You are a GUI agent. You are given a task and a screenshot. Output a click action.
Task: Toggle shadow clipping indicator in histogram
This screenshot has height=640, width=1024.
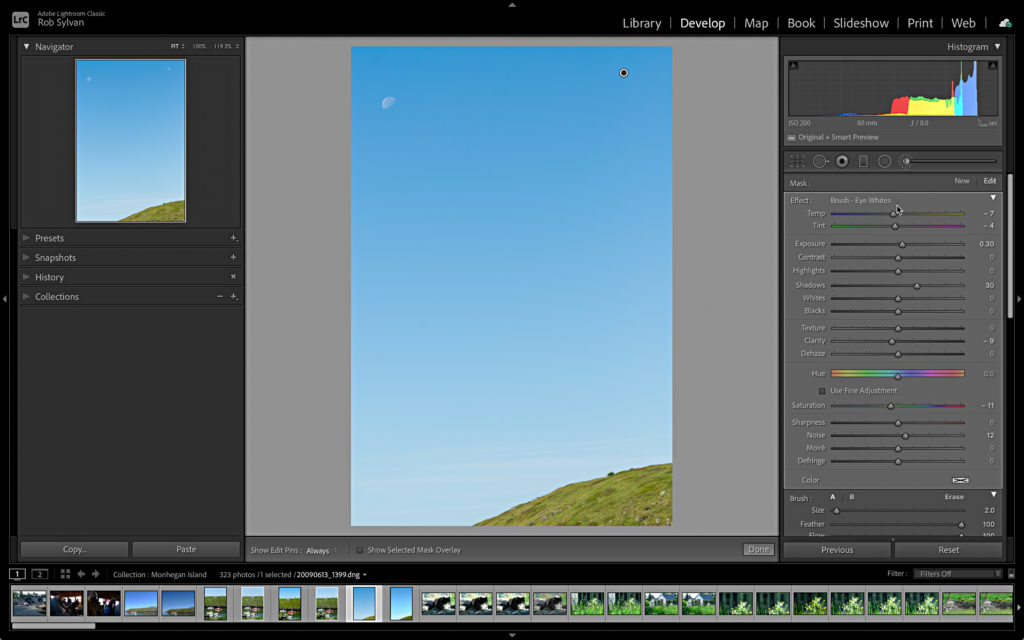(793, 65)
